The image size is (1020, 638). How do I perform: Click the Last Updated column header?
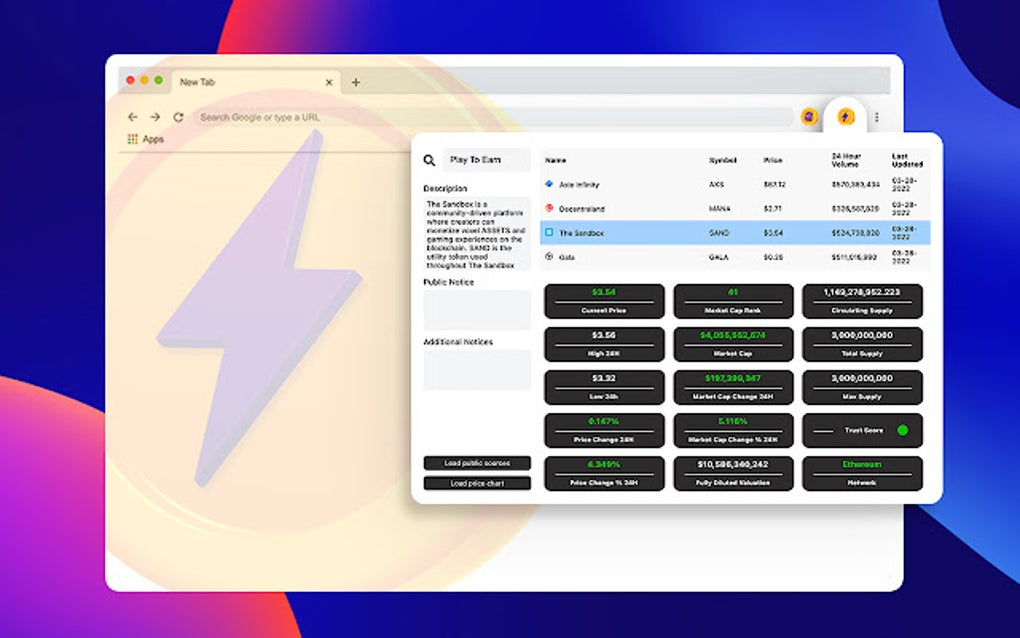[x=907, y=160]
